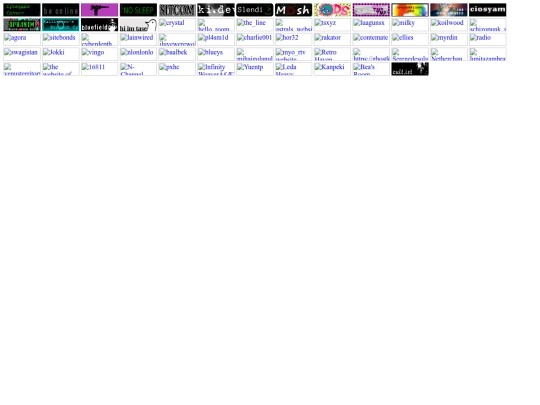This screenshot has height=405, width=540.
Task: Open the 'be online' banner button
Action: coord(61,10)
